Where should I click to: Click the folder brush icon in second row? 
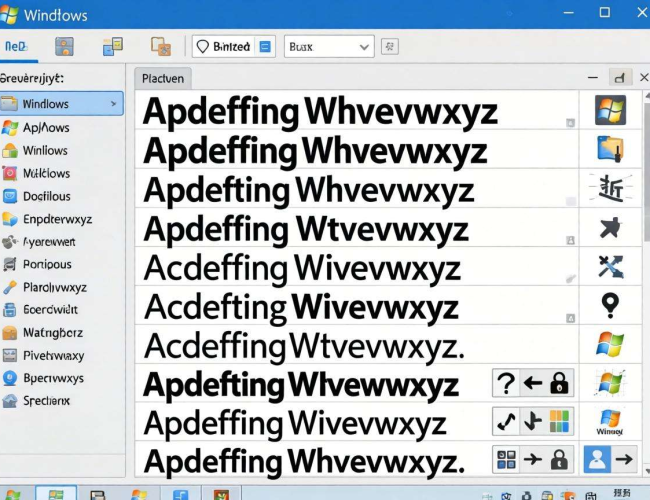[610, 148]
